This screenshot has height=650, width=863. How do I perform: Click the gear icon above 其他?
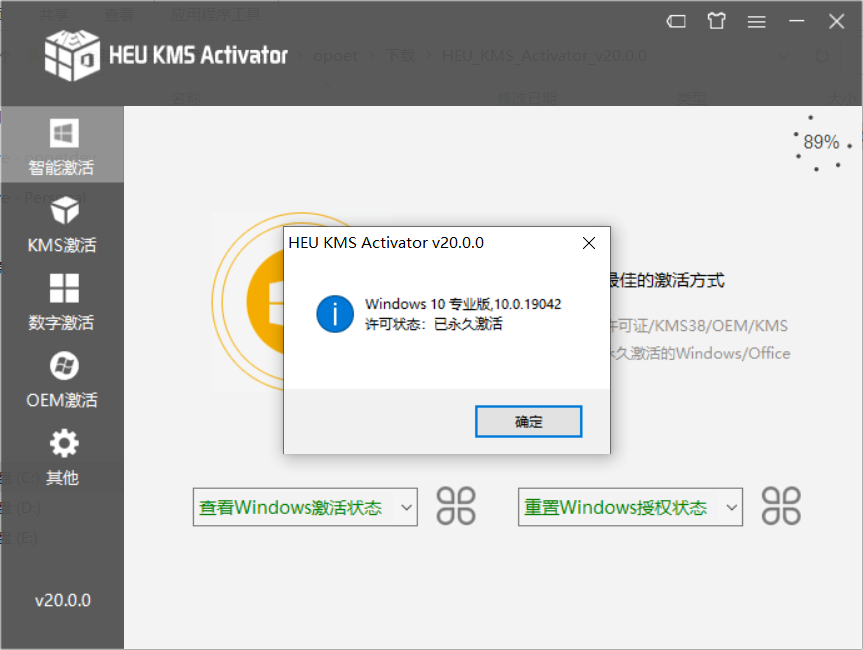pos(64,443)
